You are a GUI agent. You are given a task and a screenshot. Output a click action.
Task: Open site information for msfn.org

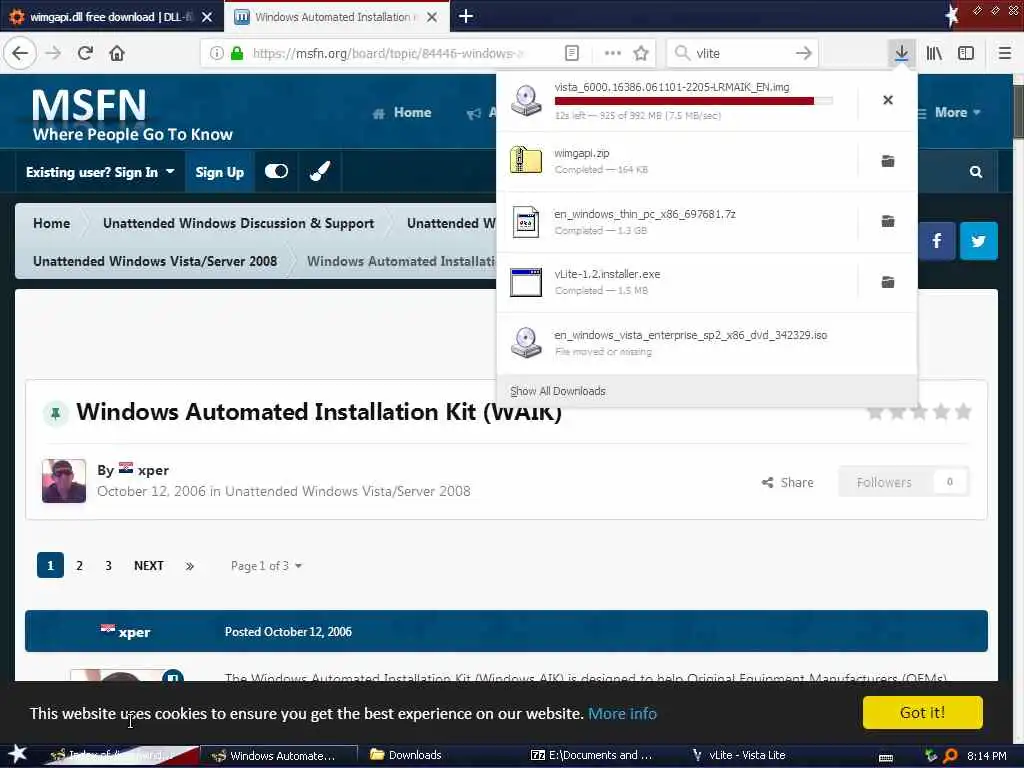216,53
